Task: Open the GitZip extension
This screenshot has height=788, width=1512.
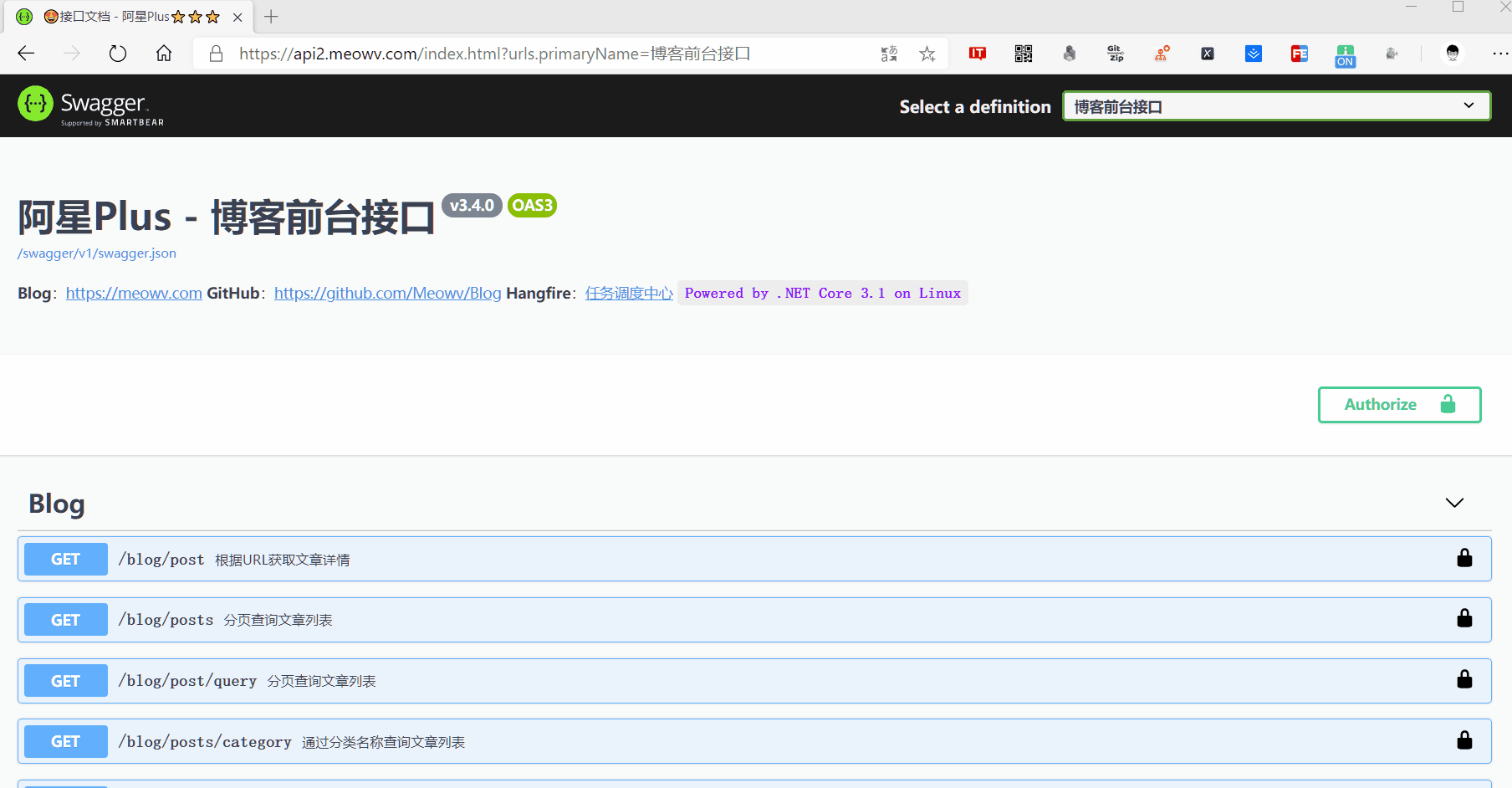Action: 1115,54
